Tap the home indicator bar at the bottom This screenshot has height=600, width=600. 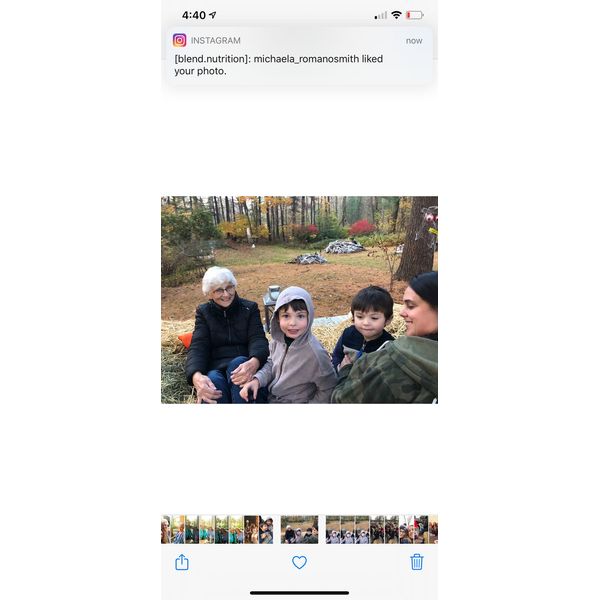[299, 593]
